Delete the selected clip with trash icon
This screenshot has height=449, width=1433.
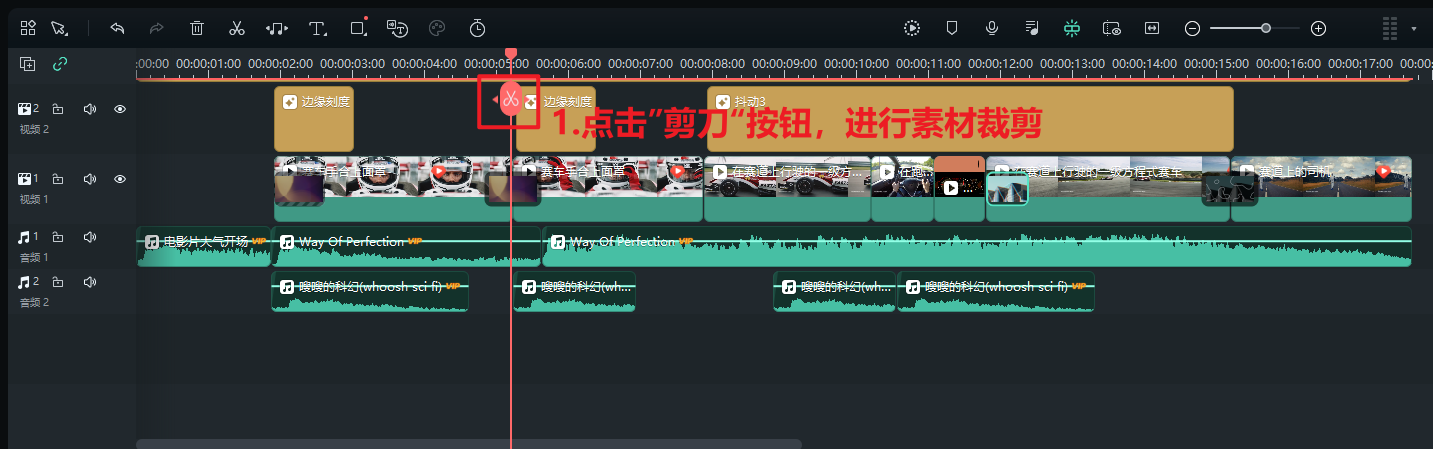pyautogui.click(x=197, y=28)
